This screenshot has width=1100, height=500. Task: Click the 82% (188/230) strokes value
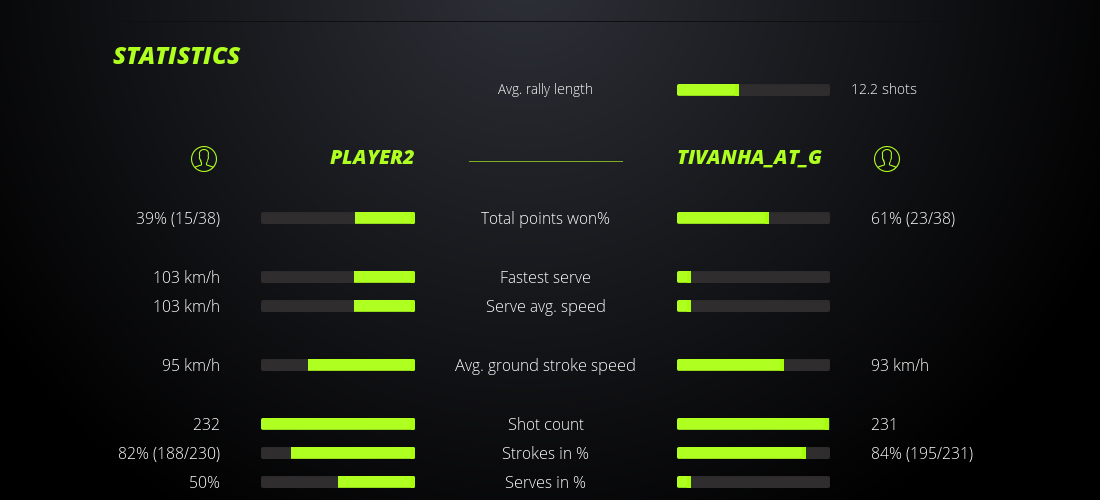pyautogui.click(x=169, y=453)
